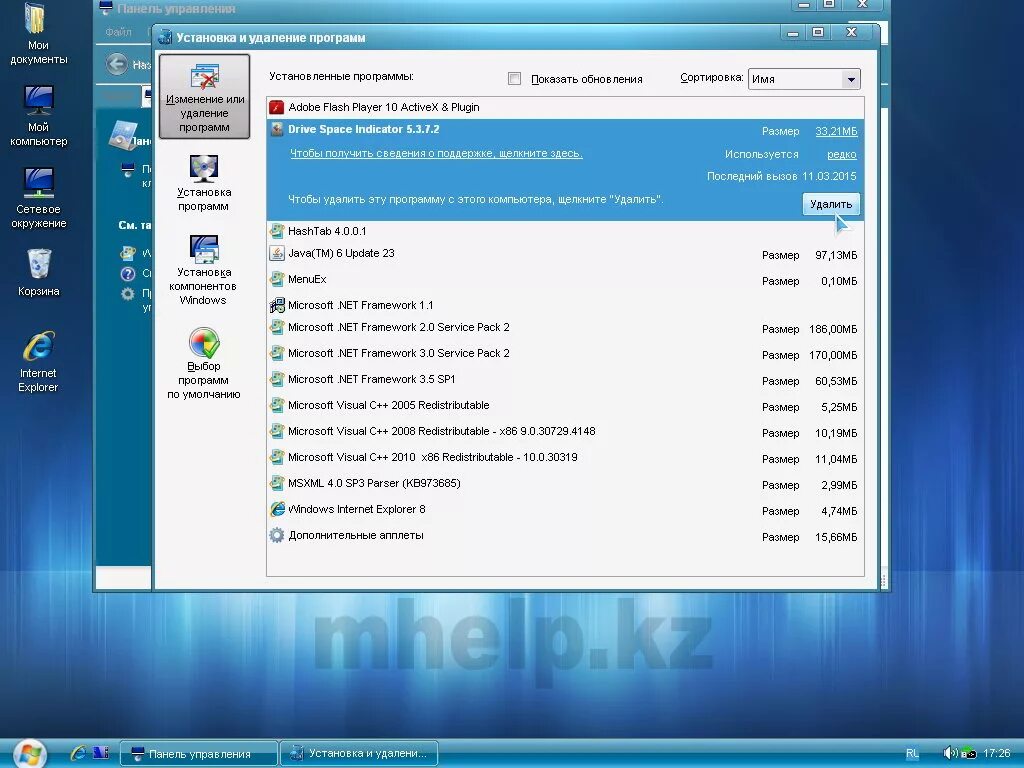Image resolution: width=1024 pixels, height=768 pixels.
Task: Click Show Desktop quick launch icon
Action: click(x=101, y=753)
